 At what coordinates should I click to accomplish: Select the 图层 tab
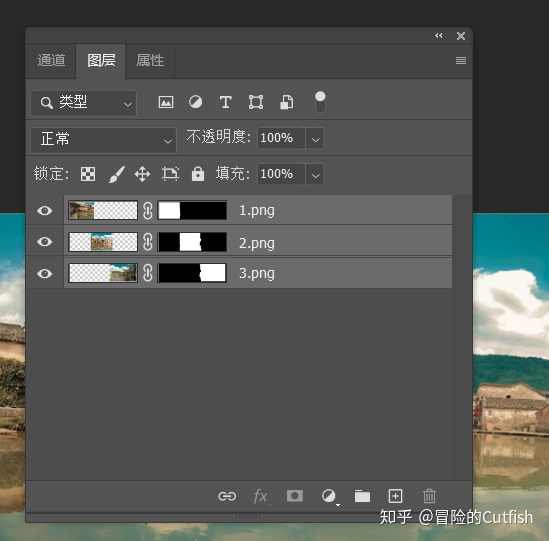pos(101,60)
